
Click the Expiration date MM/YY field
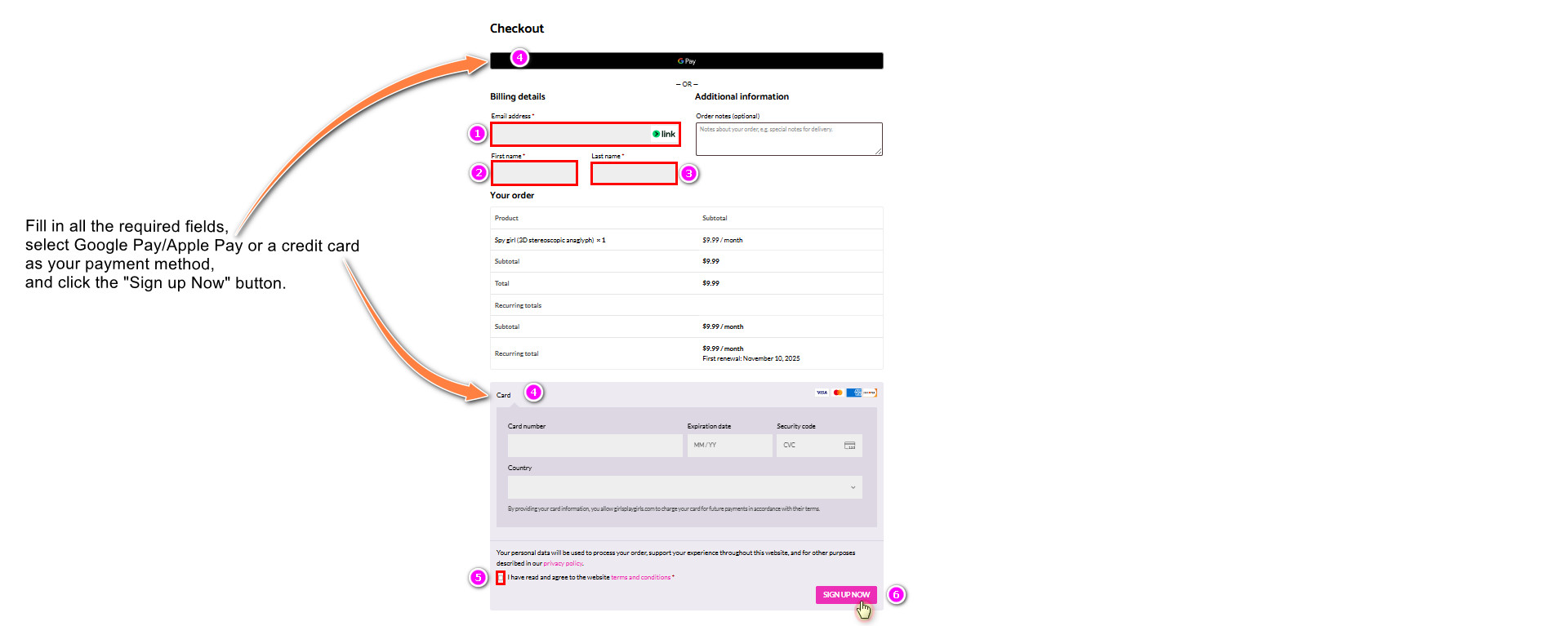(729, 446)
